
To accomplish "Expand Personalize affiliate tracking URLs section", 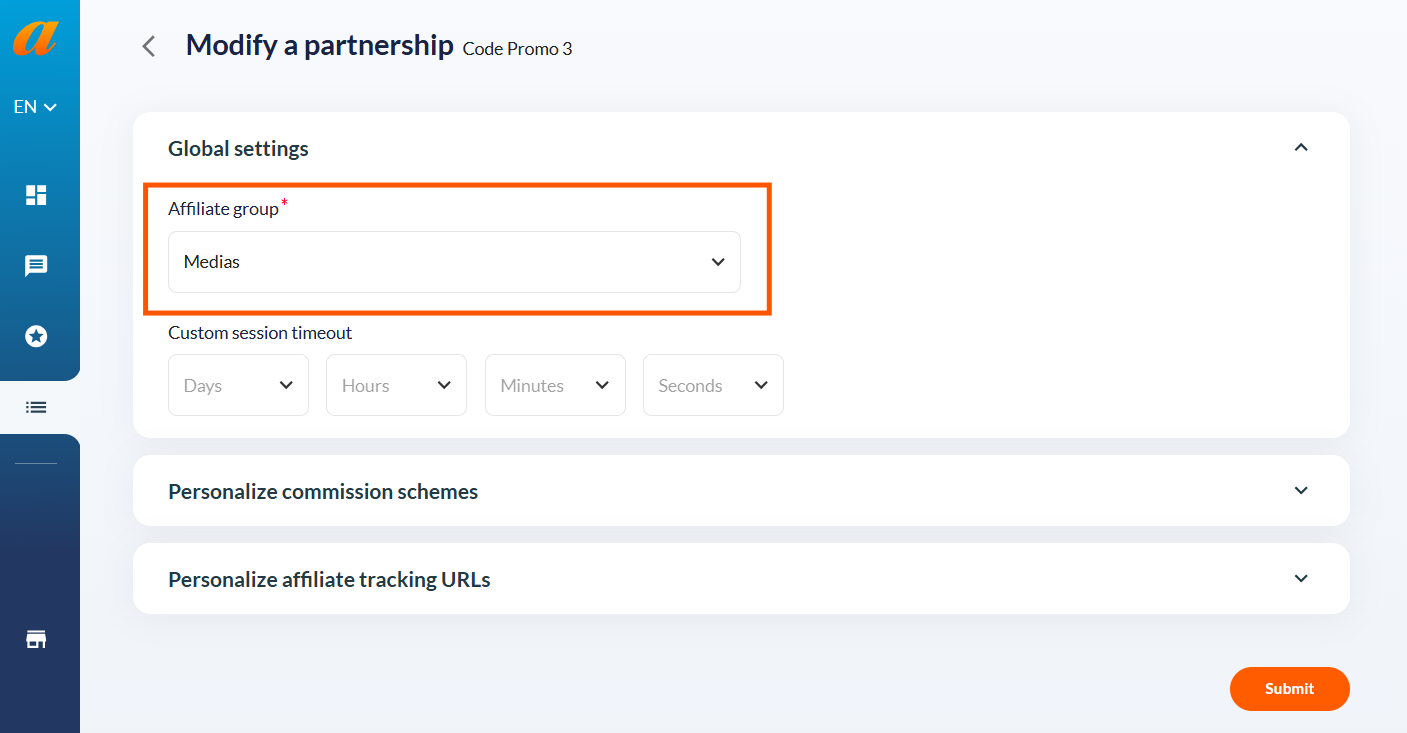I will pyautogui.click(x=1301, y=578).
